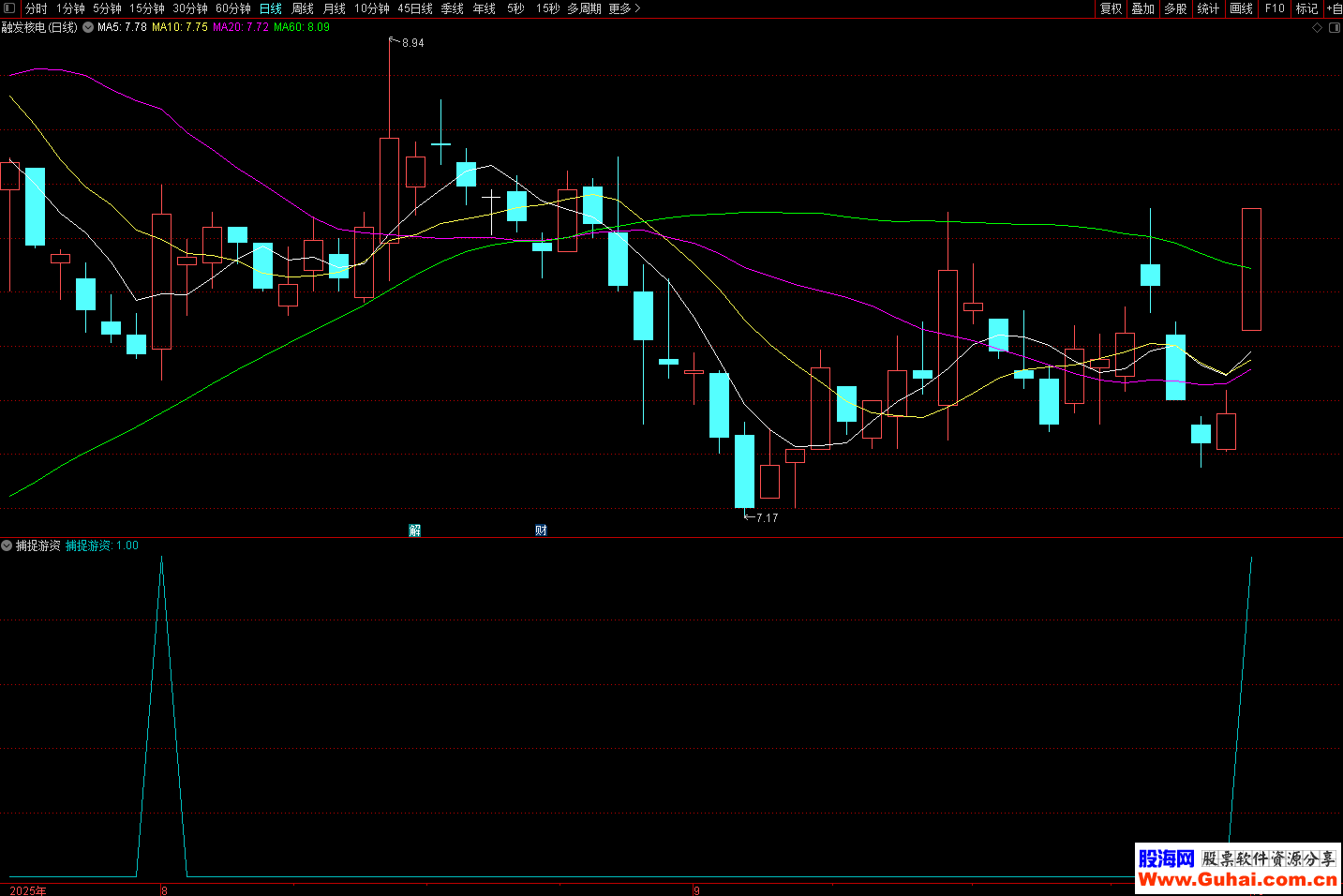Click the green MA60: 8.09 label
The image size is (1343, 896).
coord(302,27)
